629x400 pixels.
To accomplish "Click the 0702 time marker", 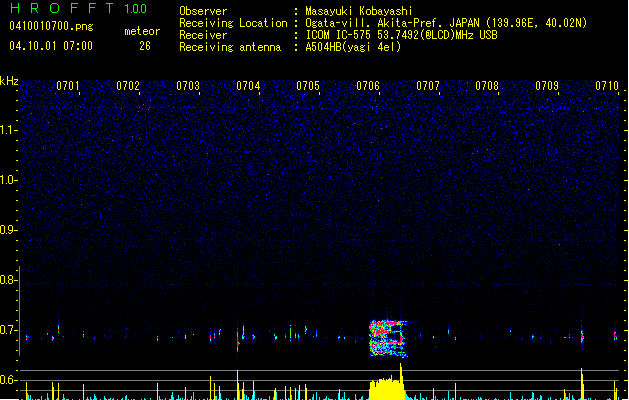I will pyautogui.click(x=128, y=86).
